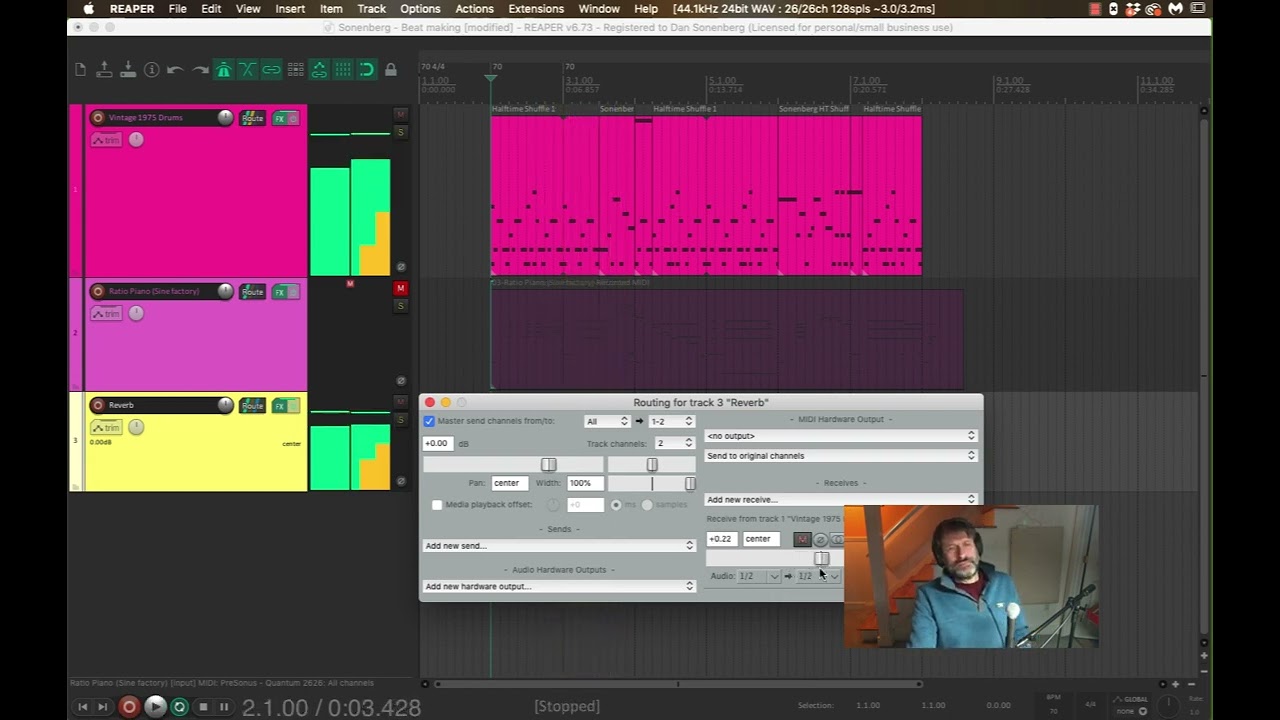
Task: Toggle transport repeat loop button
Action: click(180, 707)
